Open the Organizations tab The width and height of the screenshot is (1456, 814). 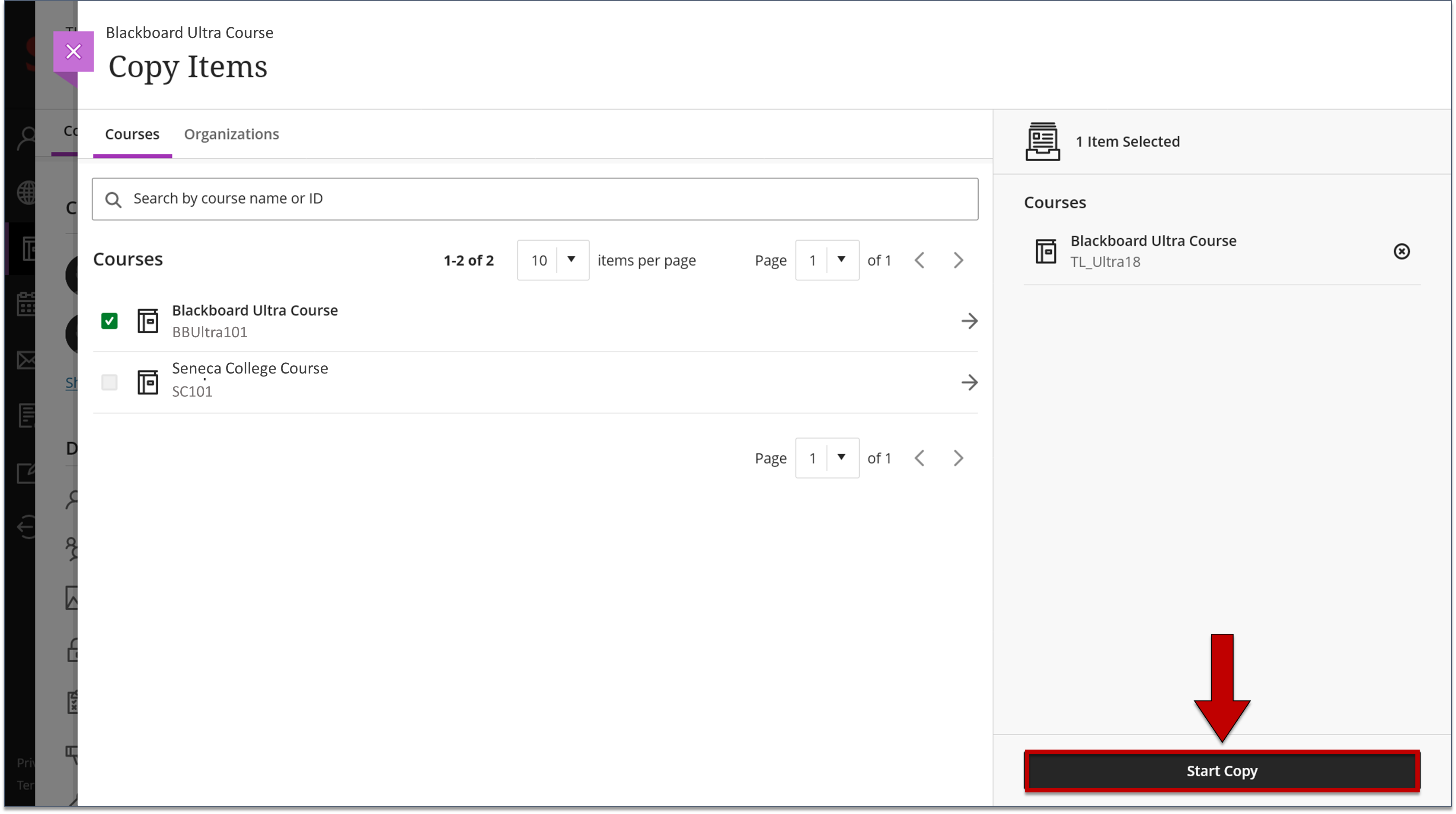(232, 134)
